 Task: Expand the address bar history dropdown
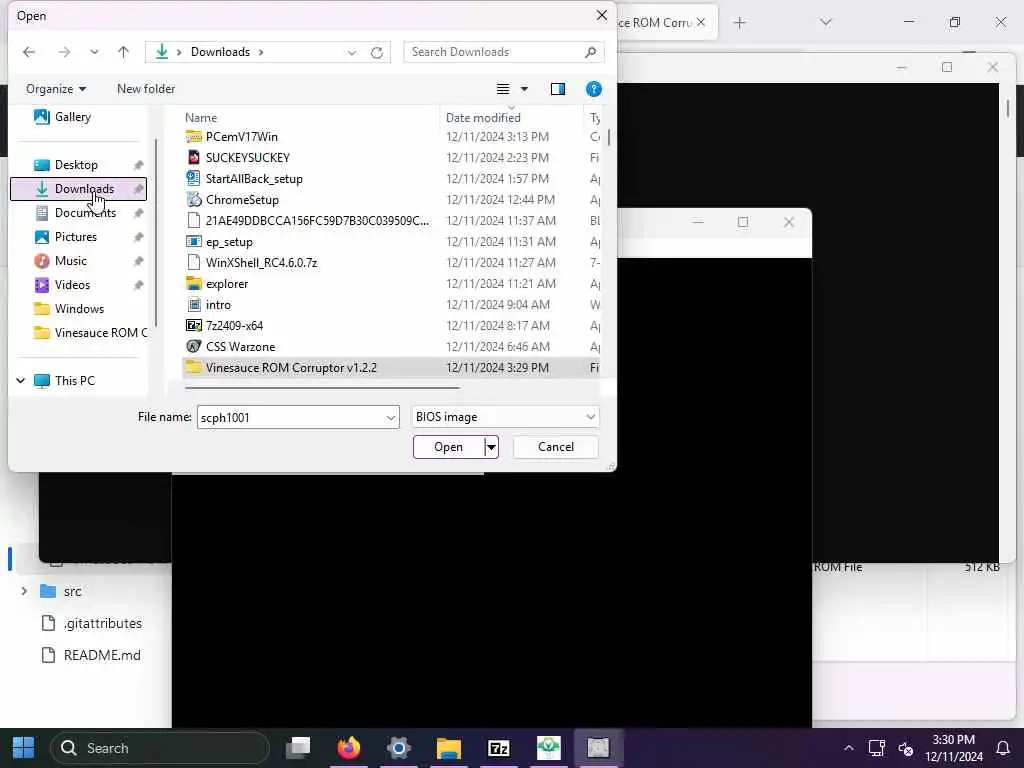(352, 52)
